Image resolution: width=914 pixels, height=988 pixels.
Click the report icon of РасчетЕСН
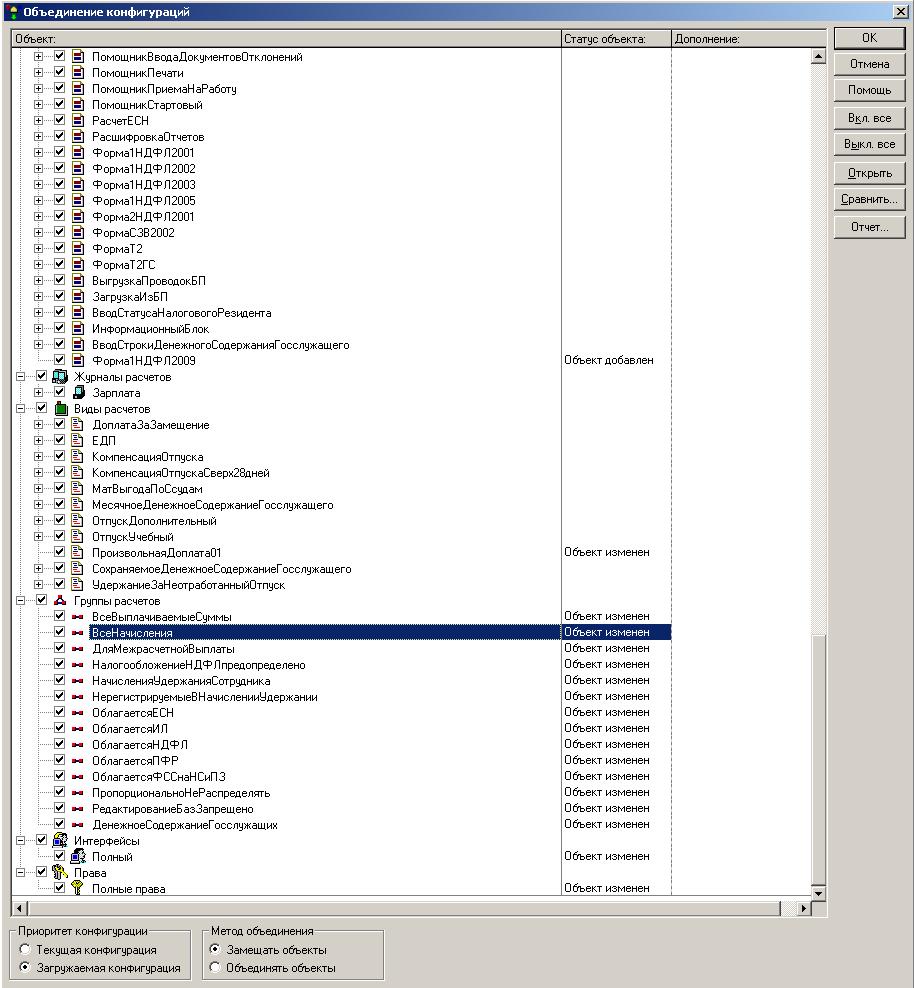tap(78, 120)
